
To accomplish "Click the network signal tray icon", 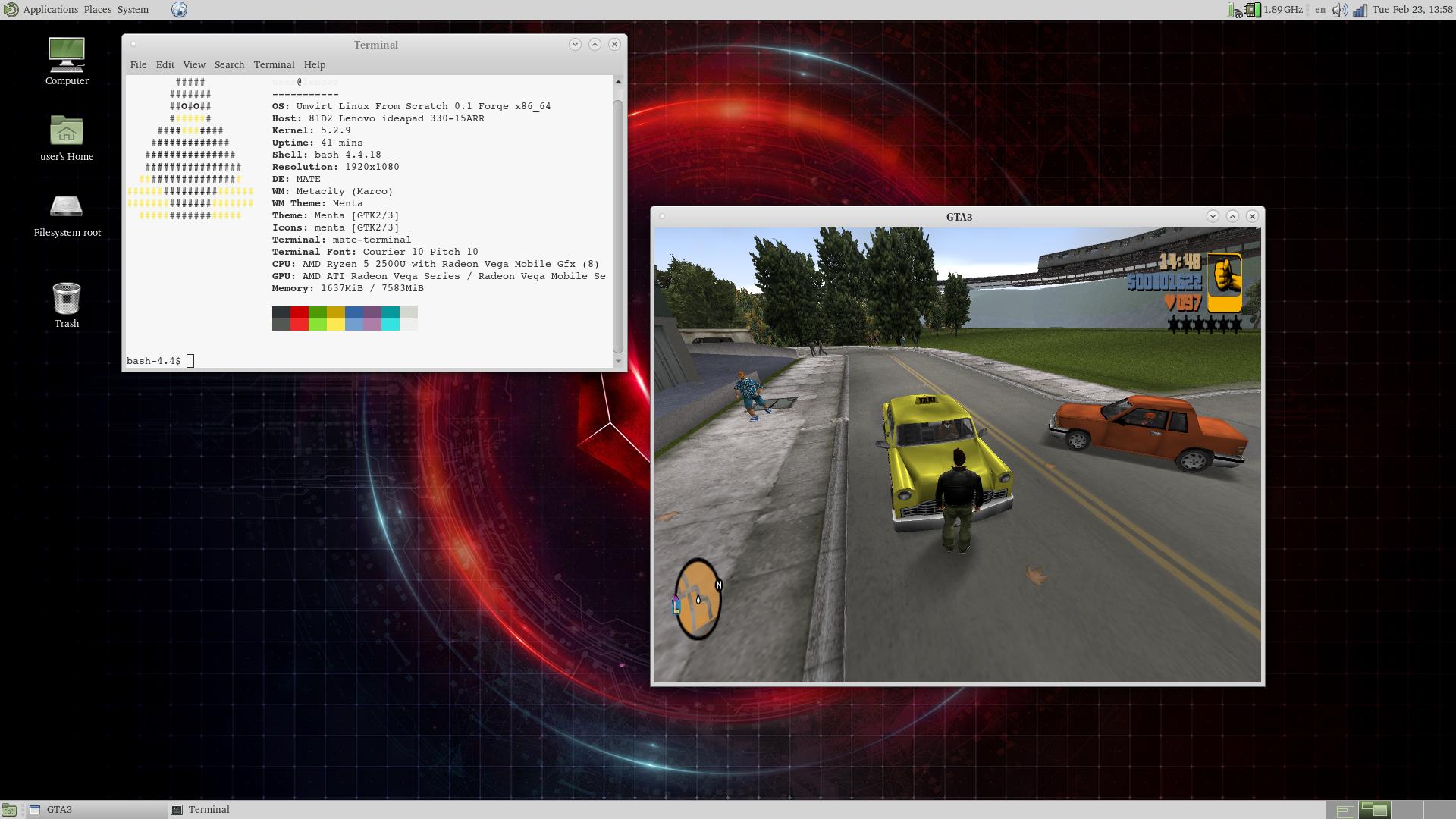I will click(1360, 10).
